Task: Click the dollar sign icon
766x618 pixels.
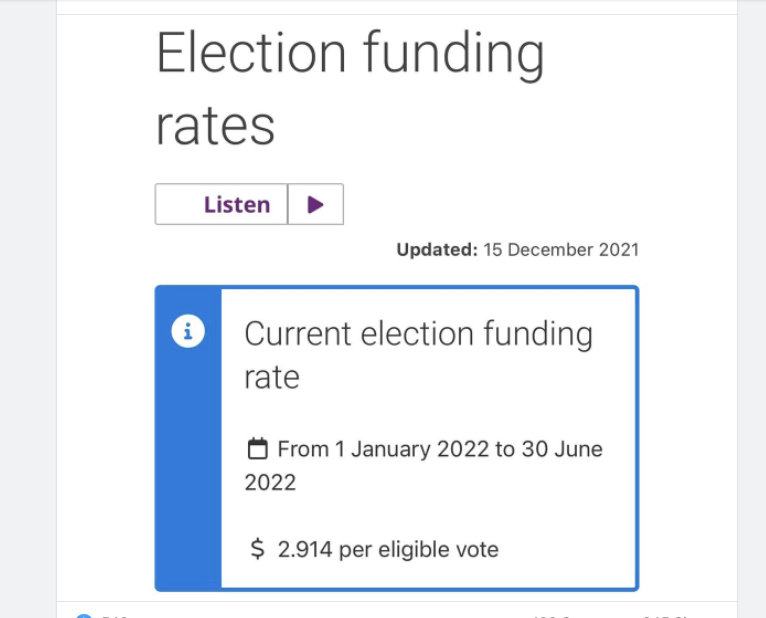Action: (257, 549)
